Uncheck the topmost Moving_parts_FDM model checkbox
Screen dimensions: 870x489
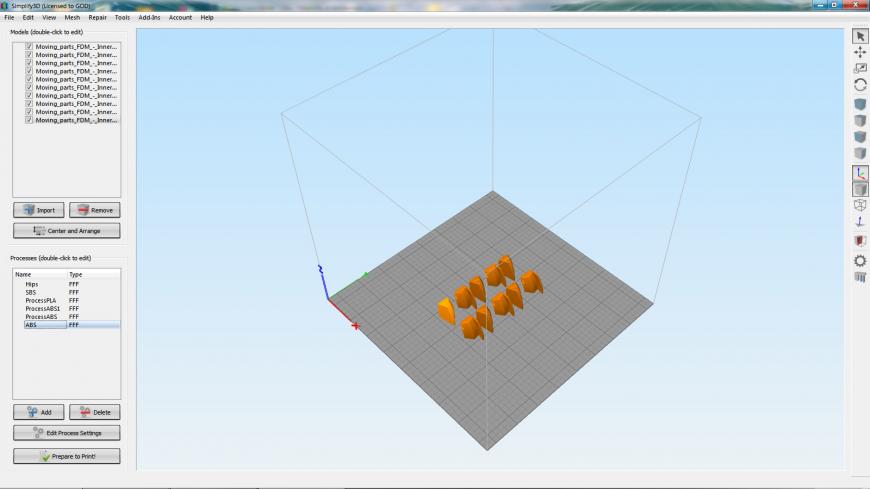(x=29, y=47)
